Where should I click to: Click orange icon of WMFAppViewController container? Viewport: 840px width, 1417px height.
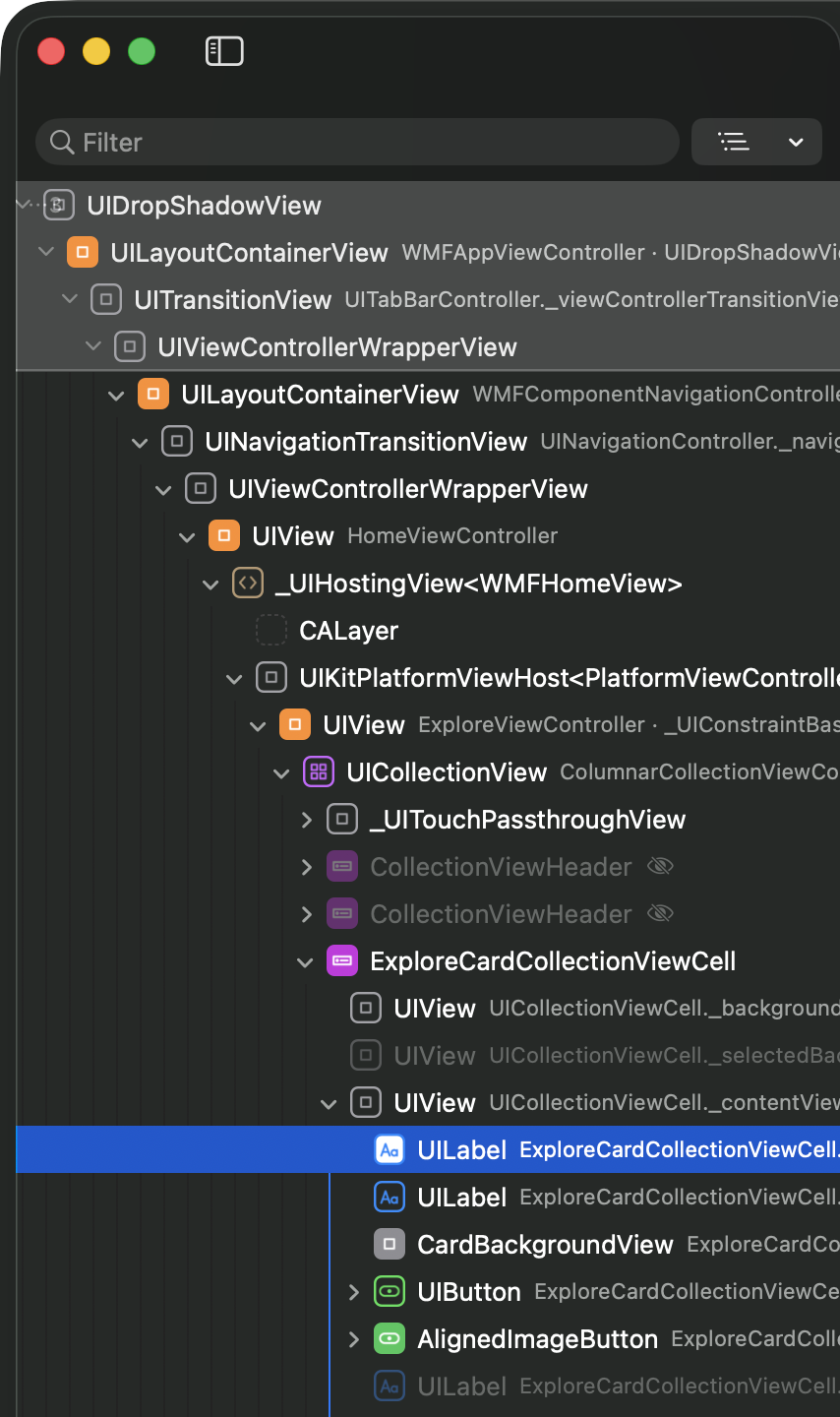(x=83, y=252)
